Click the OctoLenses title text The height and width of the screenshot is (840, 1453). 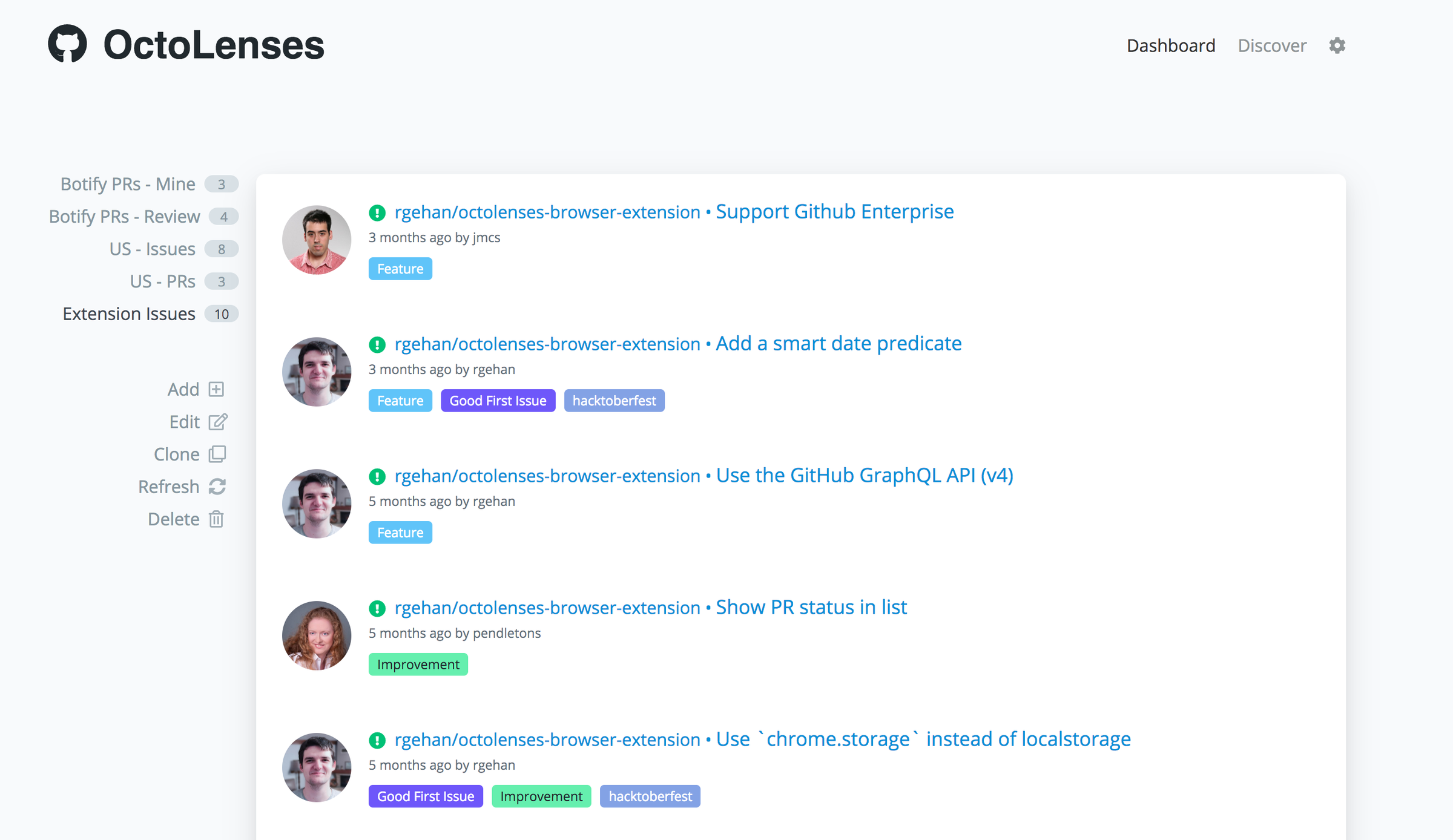tap(214, 45)
